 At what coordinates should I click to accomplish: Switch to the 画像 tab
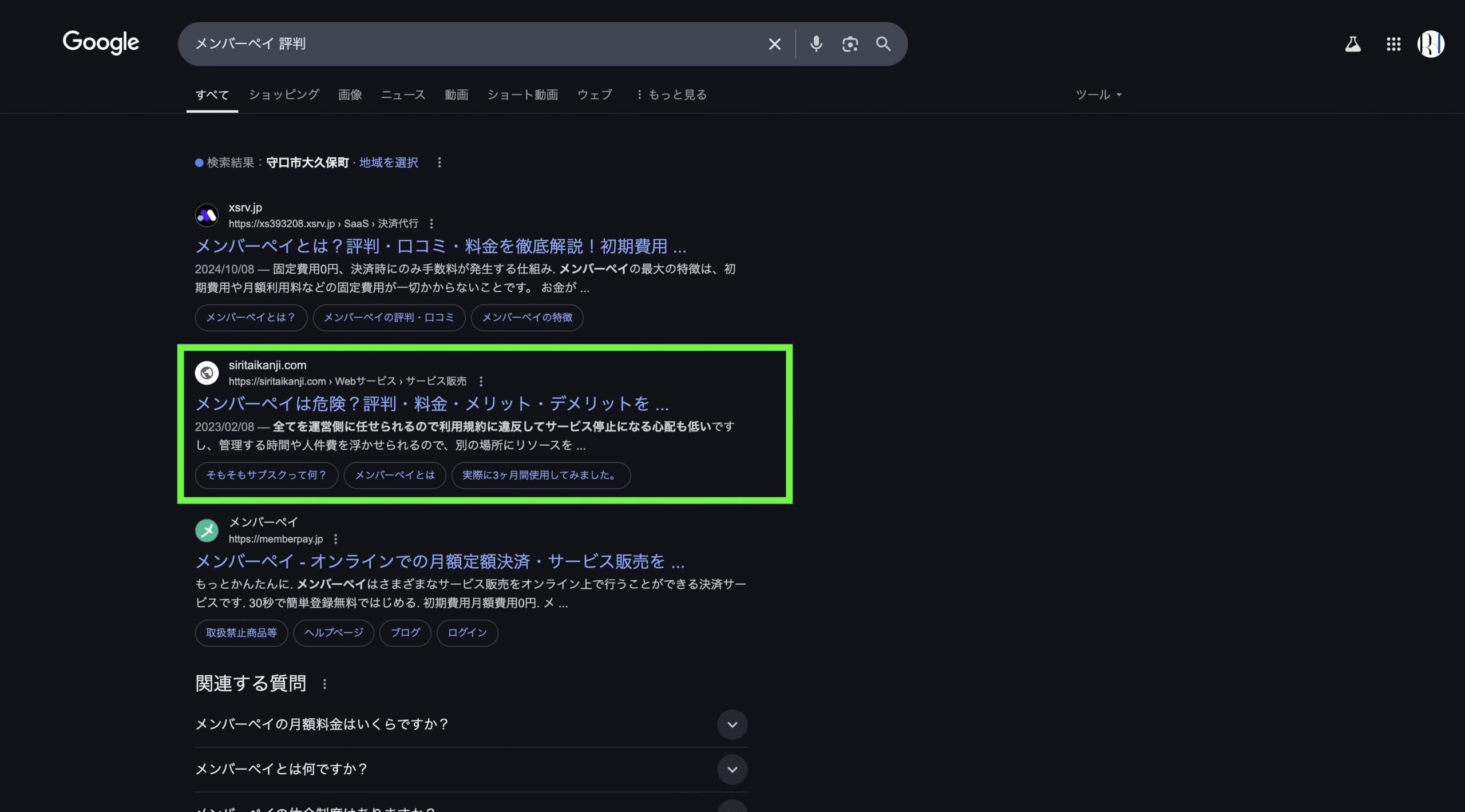350,95
